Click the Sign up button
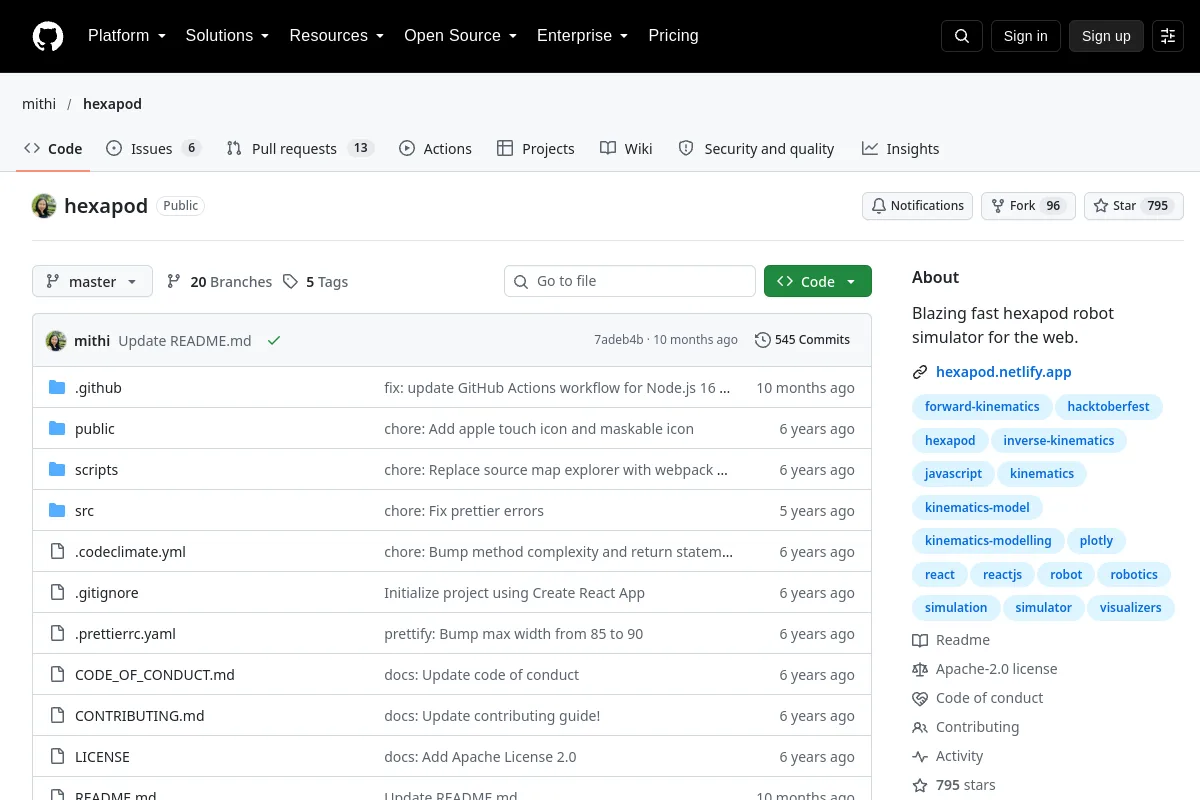The width and height of the screenshot is (1200, 800). [x=1106, y=36]
